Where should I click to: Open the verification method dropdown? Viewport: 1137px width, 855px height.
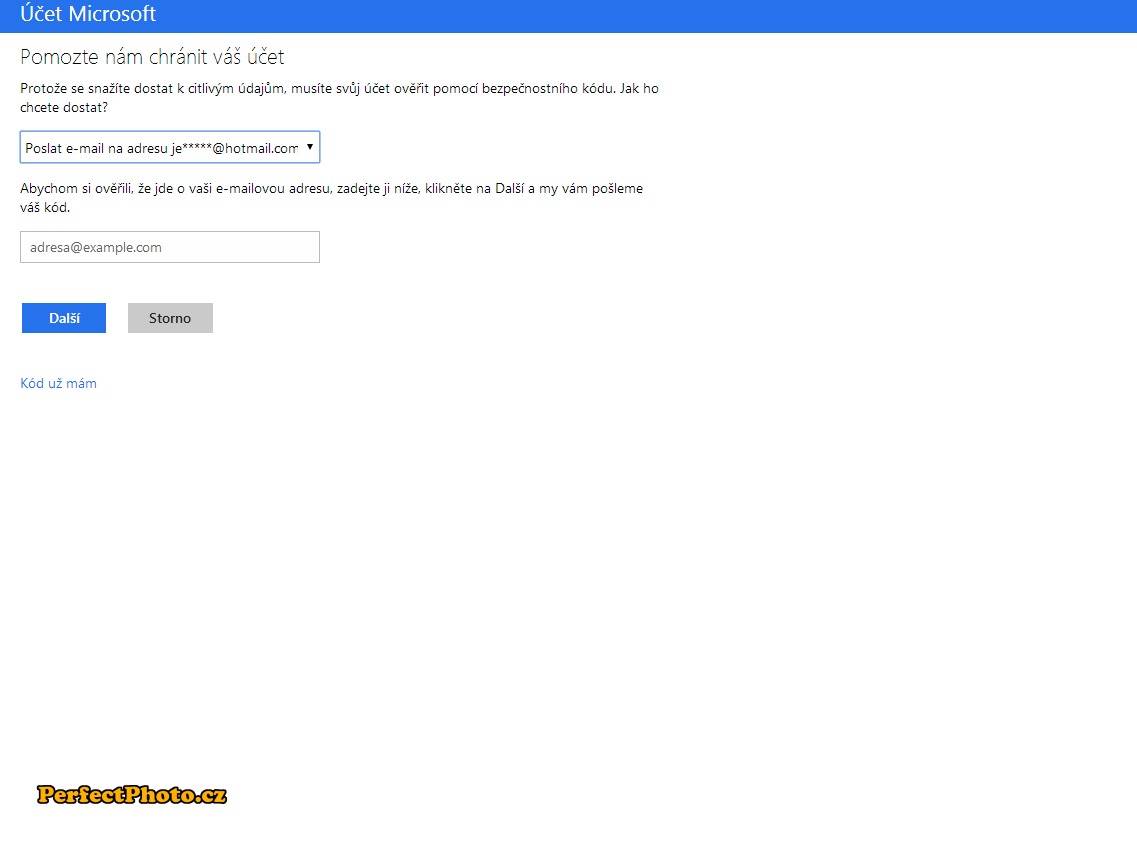point(170,147)
